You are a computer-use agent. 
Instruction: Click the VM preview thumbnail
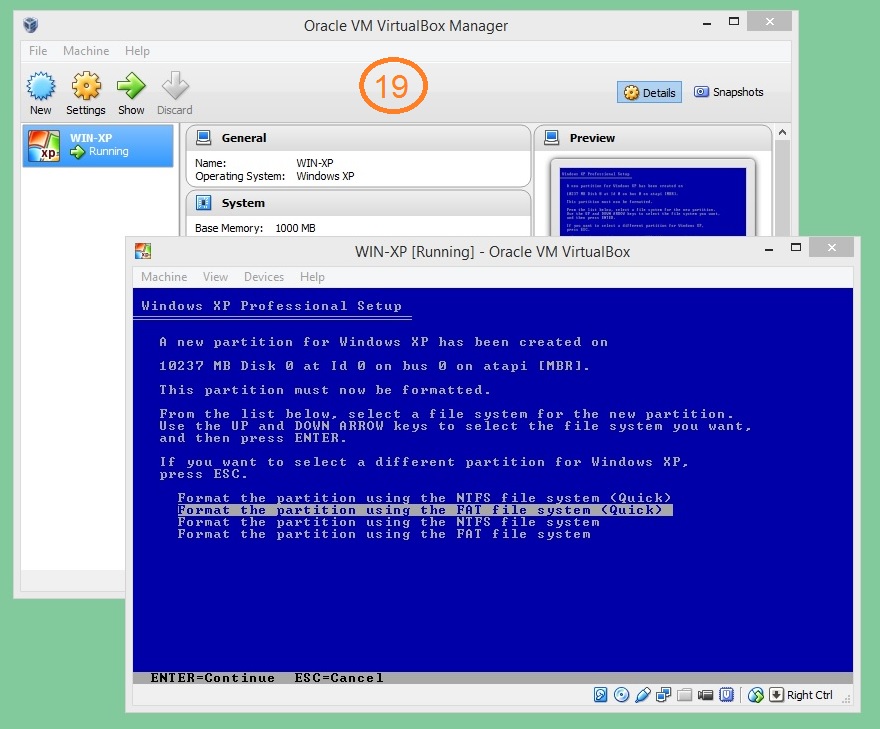pos(654,200)
